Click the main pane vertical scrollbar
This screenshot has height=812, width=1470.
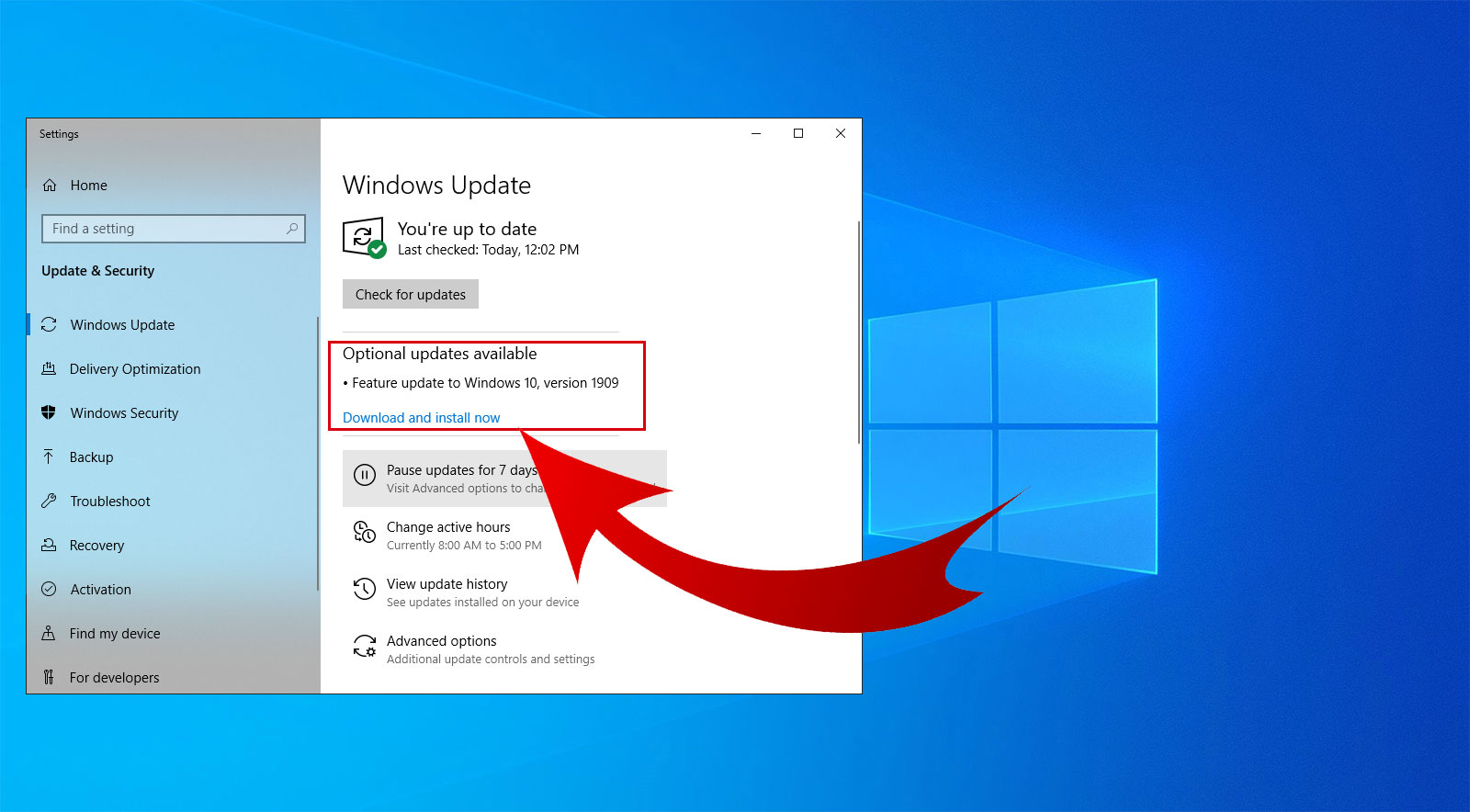tap(859, 331)
